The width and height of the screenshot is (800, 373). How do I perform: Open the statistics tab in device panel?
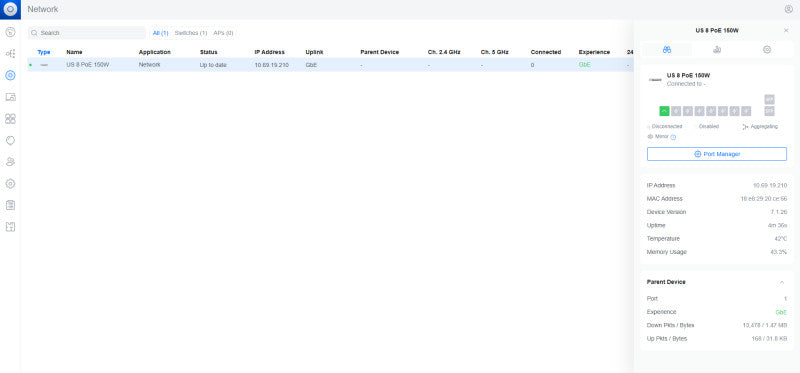[x=717, y=49]
